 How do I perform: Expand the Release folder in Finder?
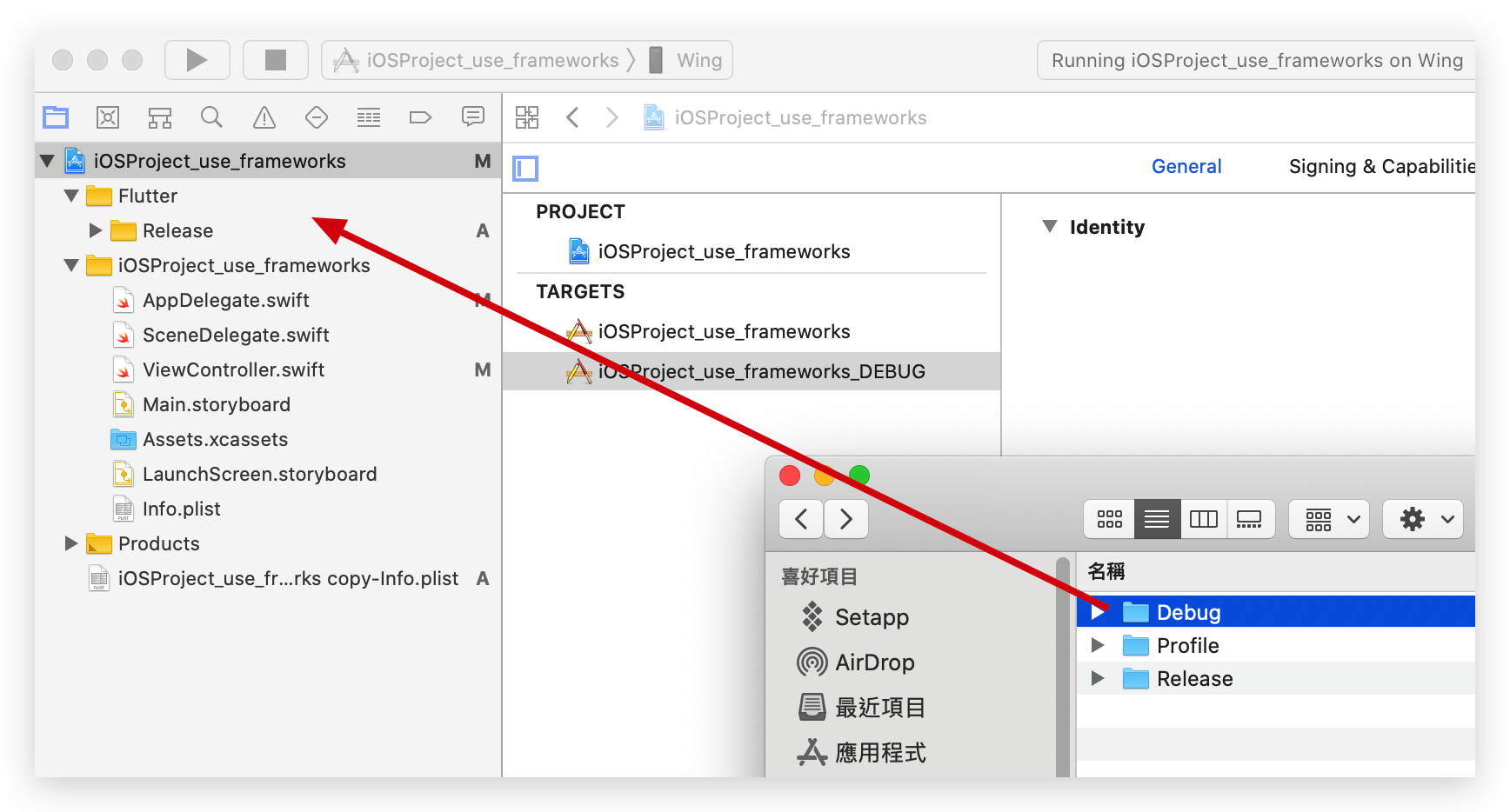(x=1098, y=678)
